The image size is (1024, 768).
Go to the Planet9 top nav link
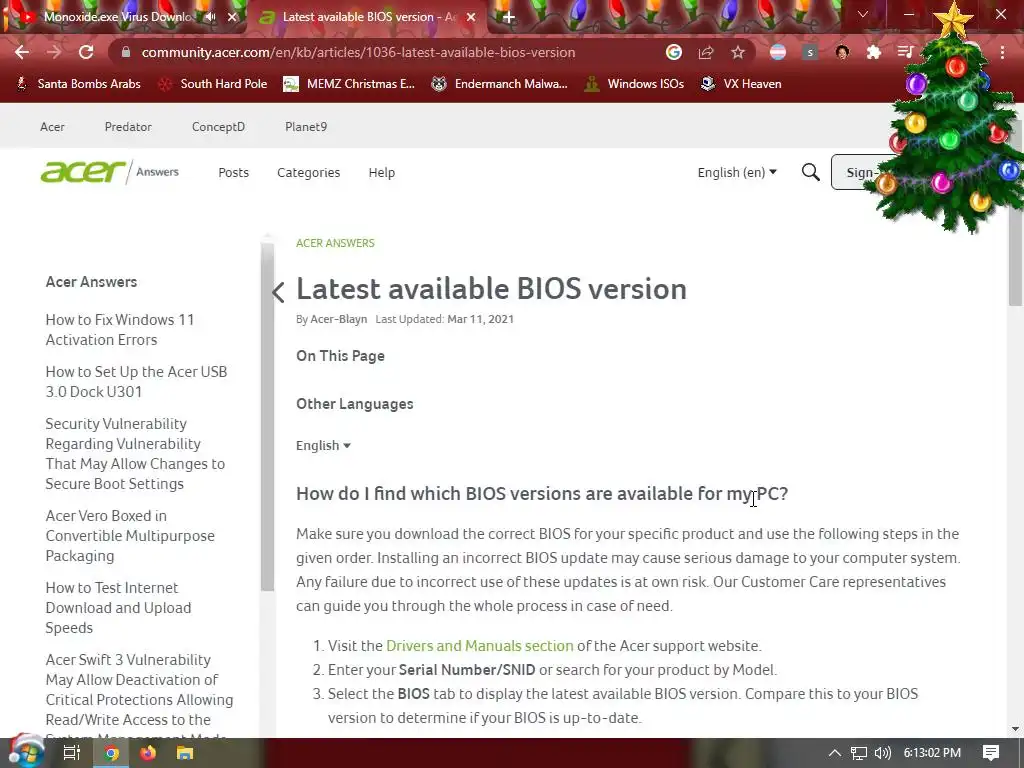point(306,127)
